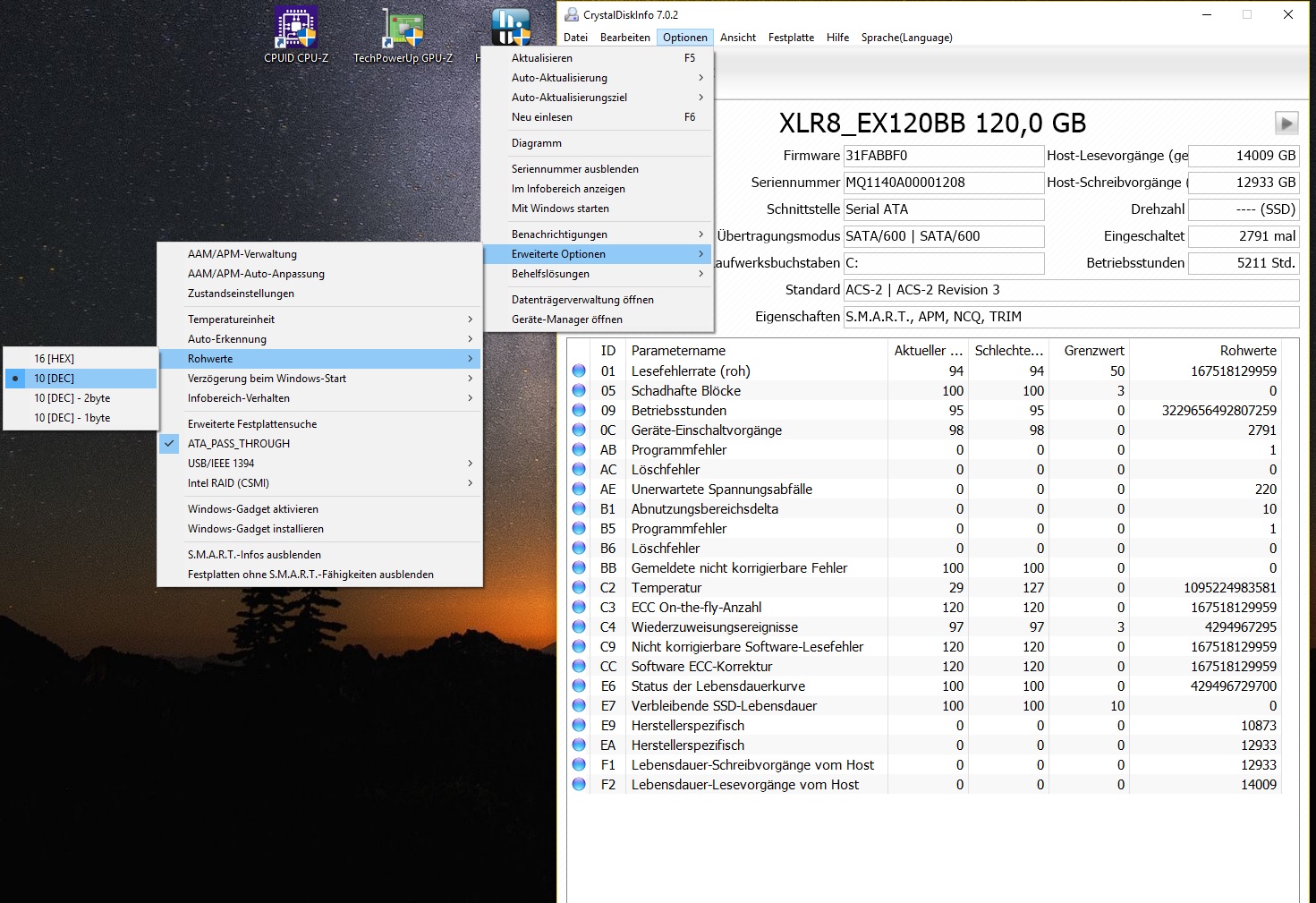
Task: Open the Ansicht menu
Action: point(738,38)
